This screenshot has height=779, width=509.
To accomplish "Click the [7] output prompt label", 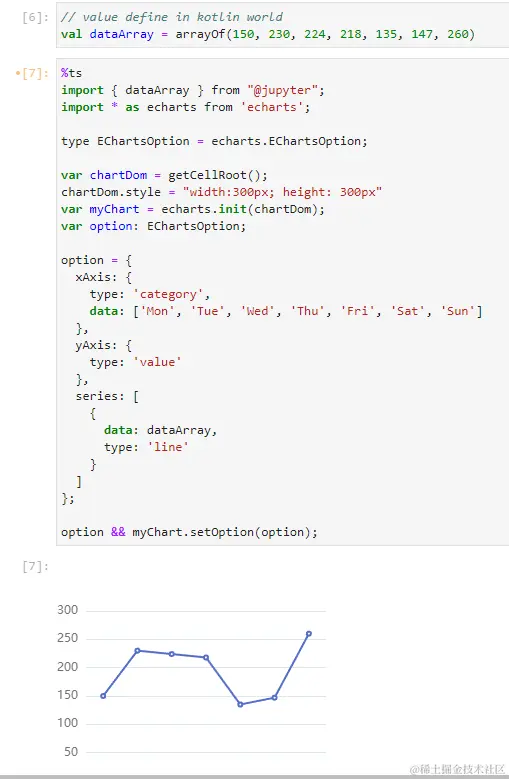I will tap(35, 566).
